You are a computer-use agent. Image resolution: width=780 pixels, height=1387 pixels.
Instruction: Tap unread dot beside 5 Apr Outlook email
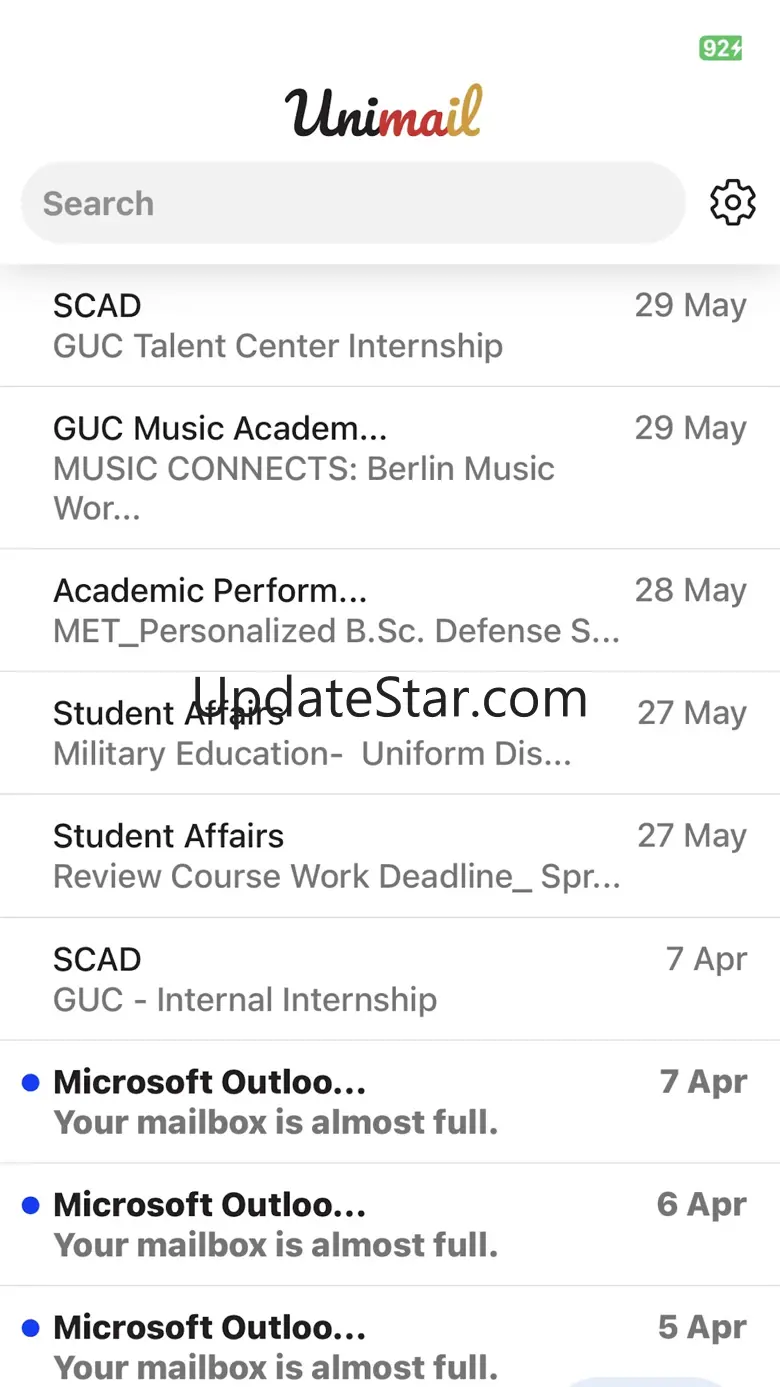point(30,1328)
